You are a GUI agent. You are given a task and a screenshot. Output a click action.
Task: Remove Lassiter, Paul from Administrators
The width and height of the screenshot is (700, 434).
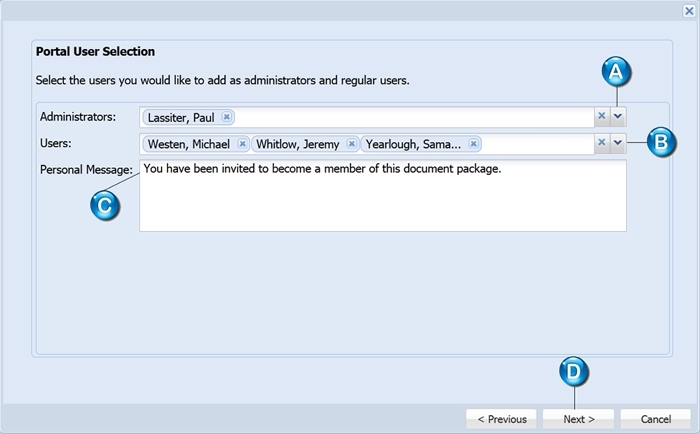coord(227,117)
